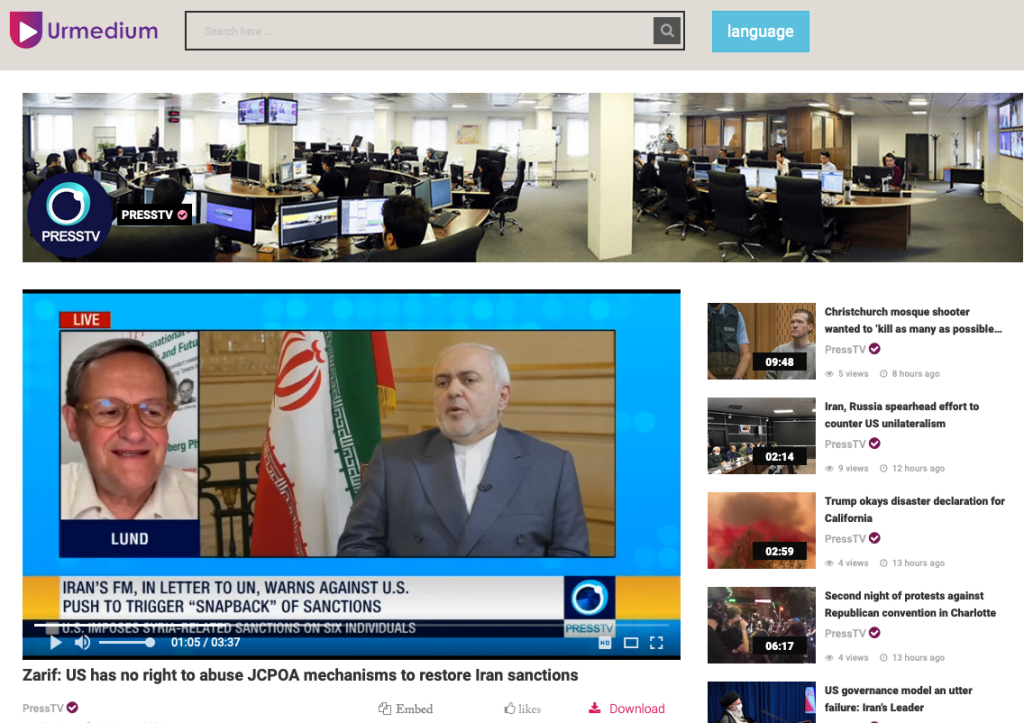Open the language selector
The height and width of the screenshot is (723, 1024).
(x=760, y=31)
